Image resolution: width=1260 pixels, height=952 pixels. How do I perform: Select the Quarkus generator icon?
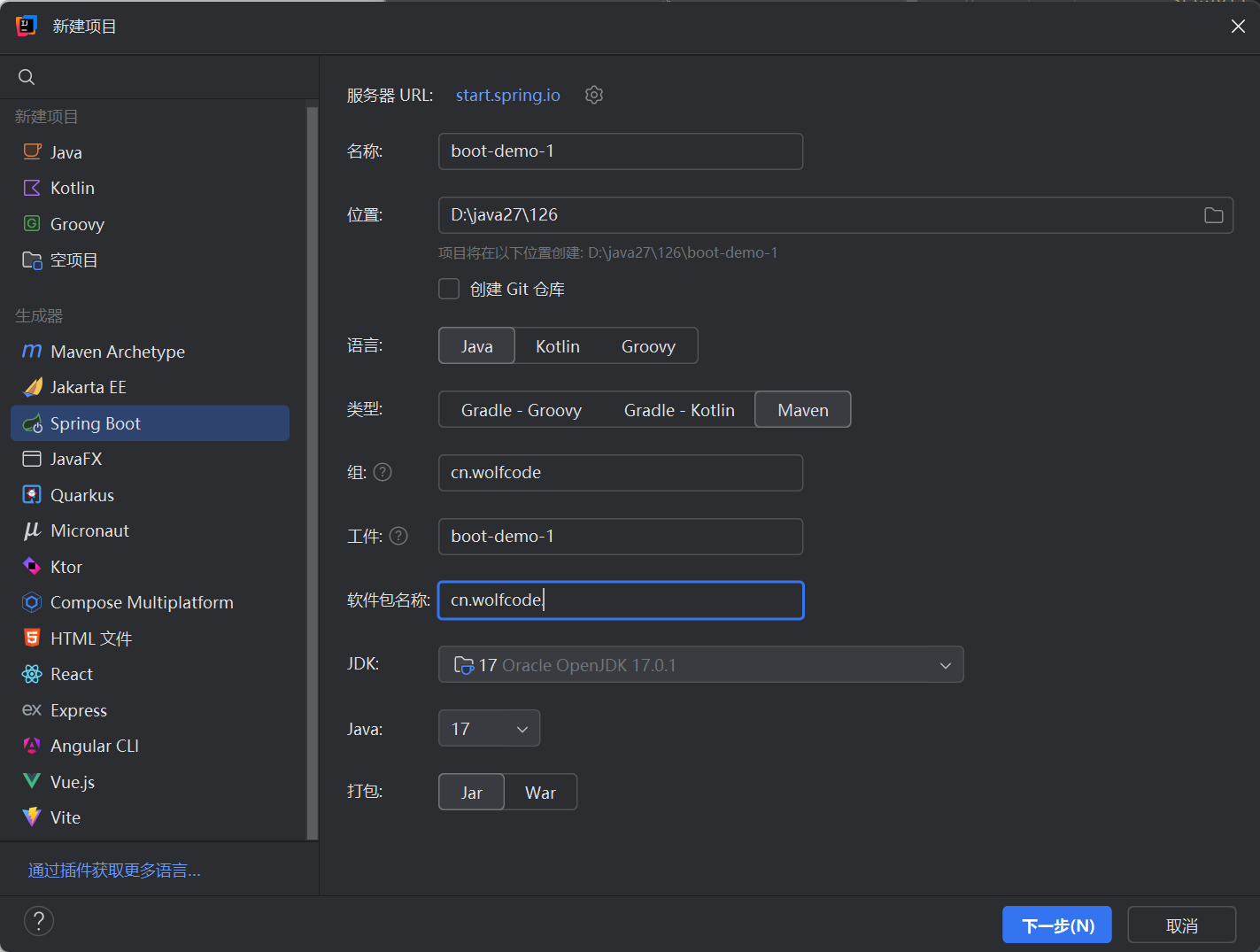point(32,495)
